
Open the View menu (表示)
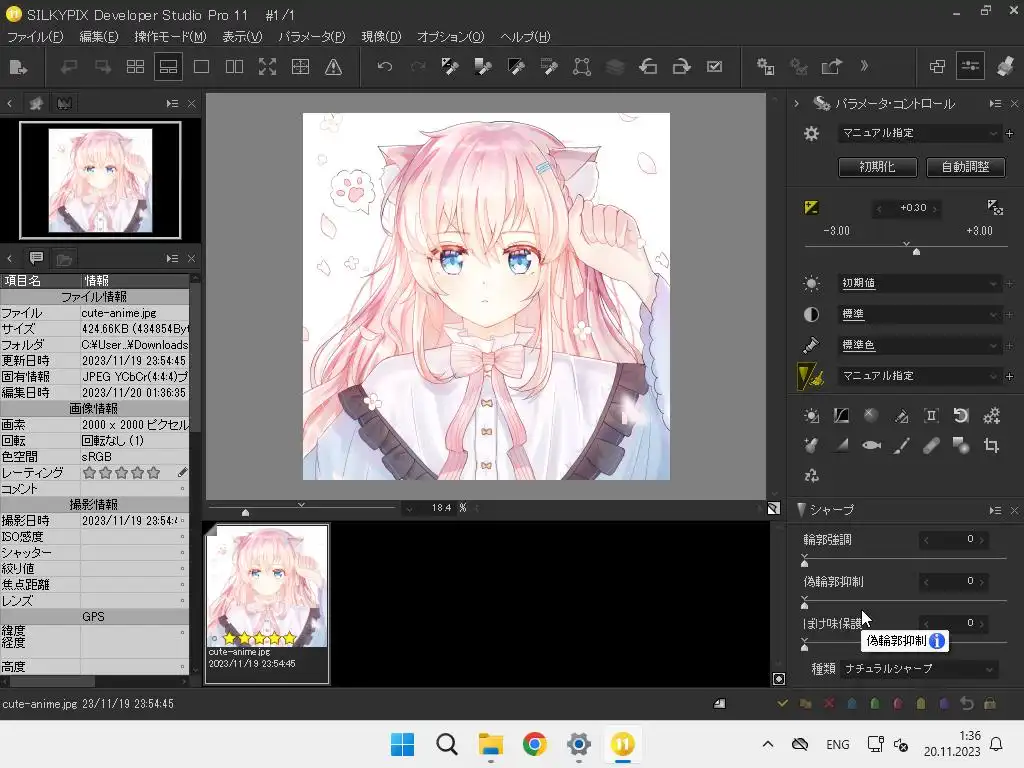click(242, 37)
